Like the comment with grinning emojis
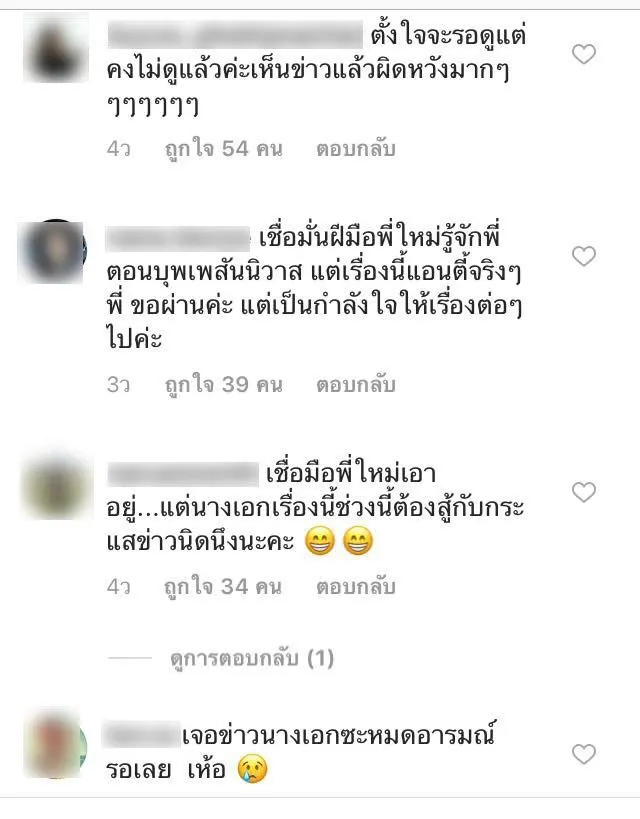Viewport: 640px width, 819px height. click(x=584, y=492)
